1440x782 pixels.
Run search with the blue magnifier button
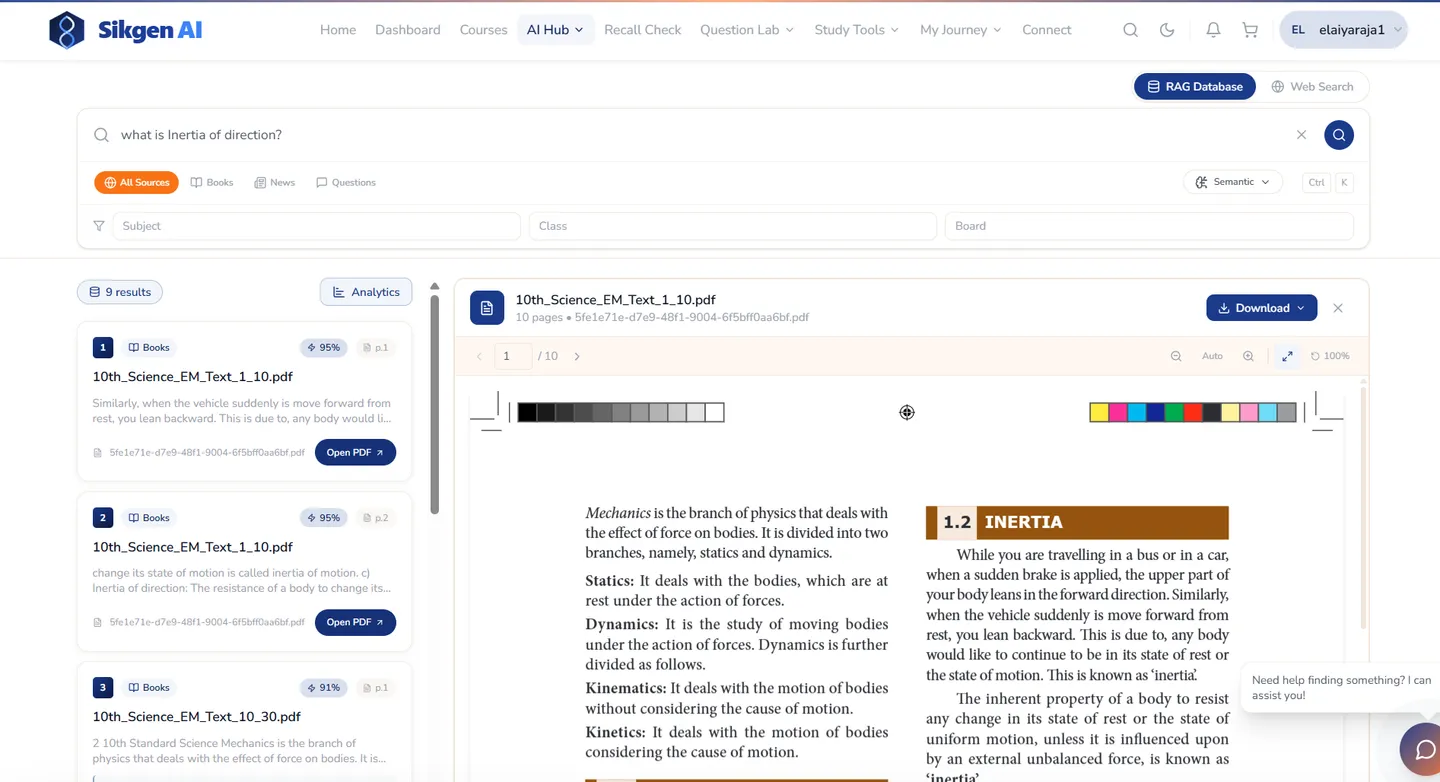pyautogui.click(x=1339, y=135)
